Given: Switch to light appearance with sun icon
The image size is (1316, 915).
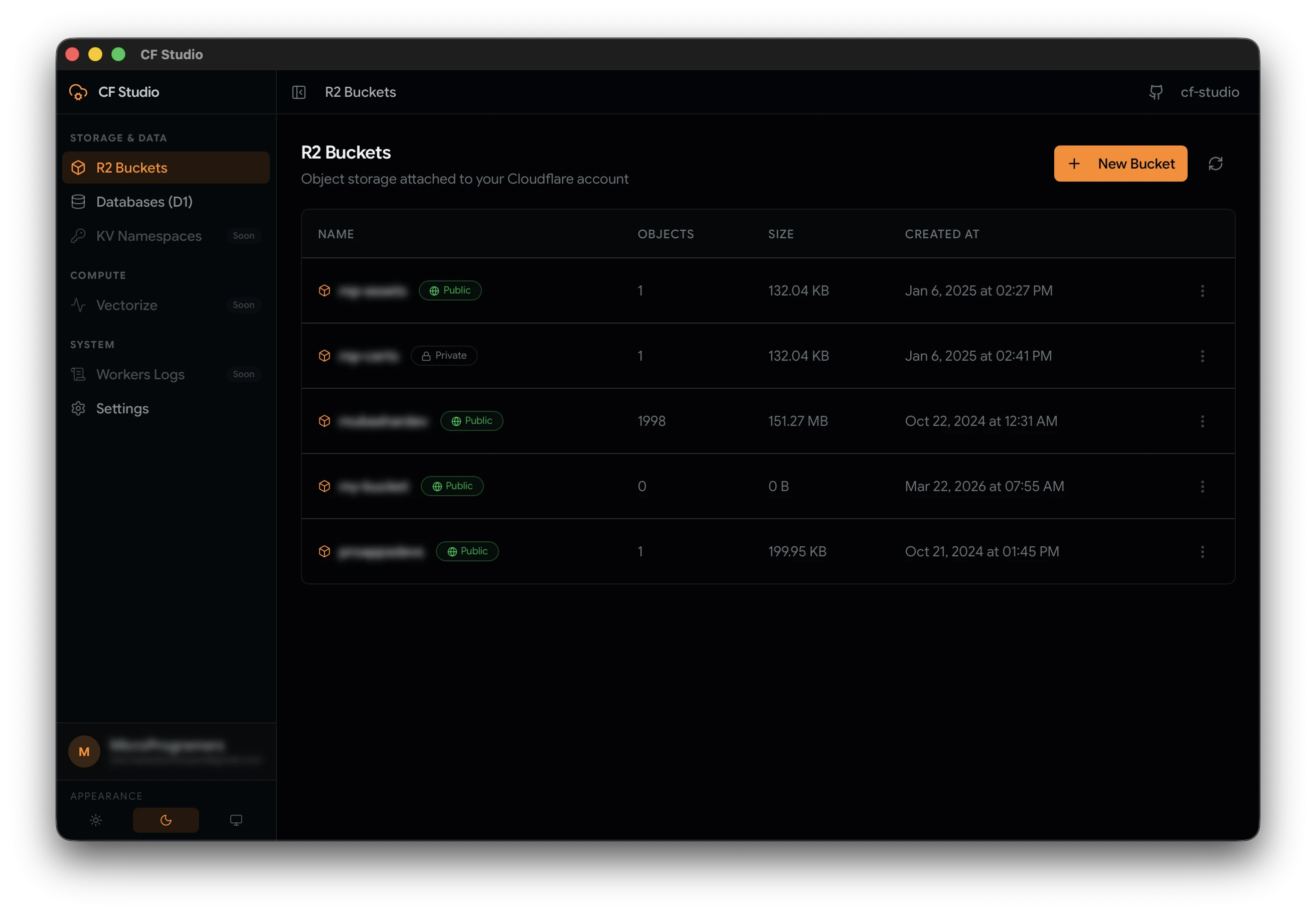Looking at the screenshot, I should click(96, 820).
